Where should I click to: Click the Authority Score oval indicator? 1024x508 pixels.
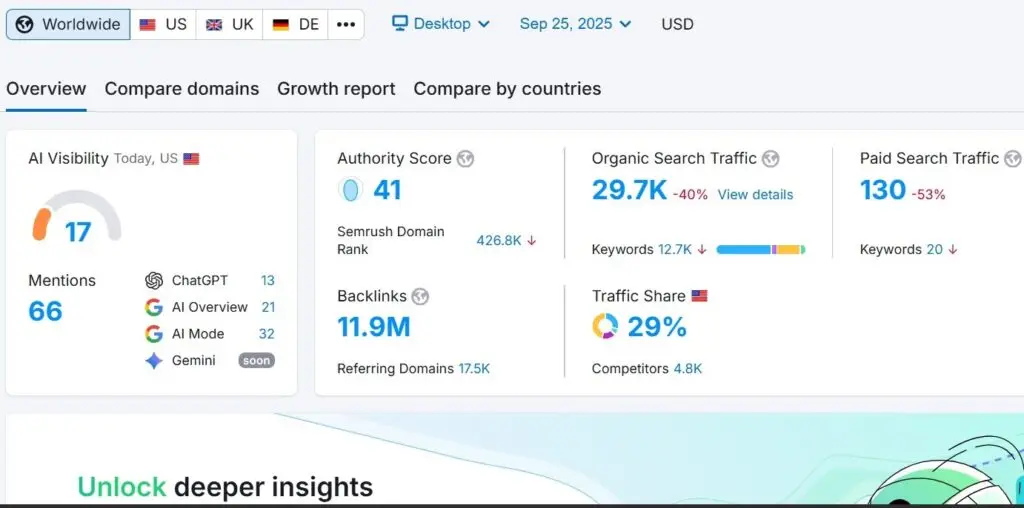pyautogui.click(x=350, y=190)
